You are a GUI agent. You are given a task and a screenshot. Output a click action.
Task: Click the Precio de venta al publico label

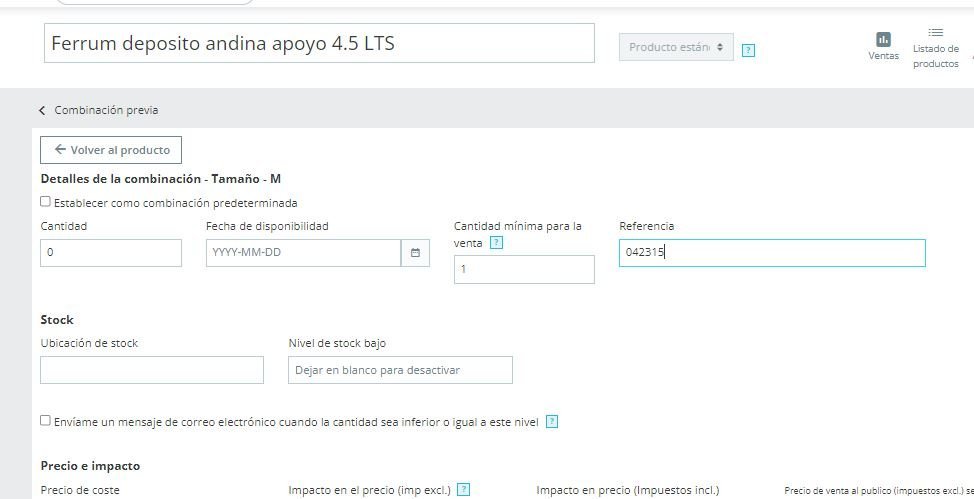pos(879,491)
